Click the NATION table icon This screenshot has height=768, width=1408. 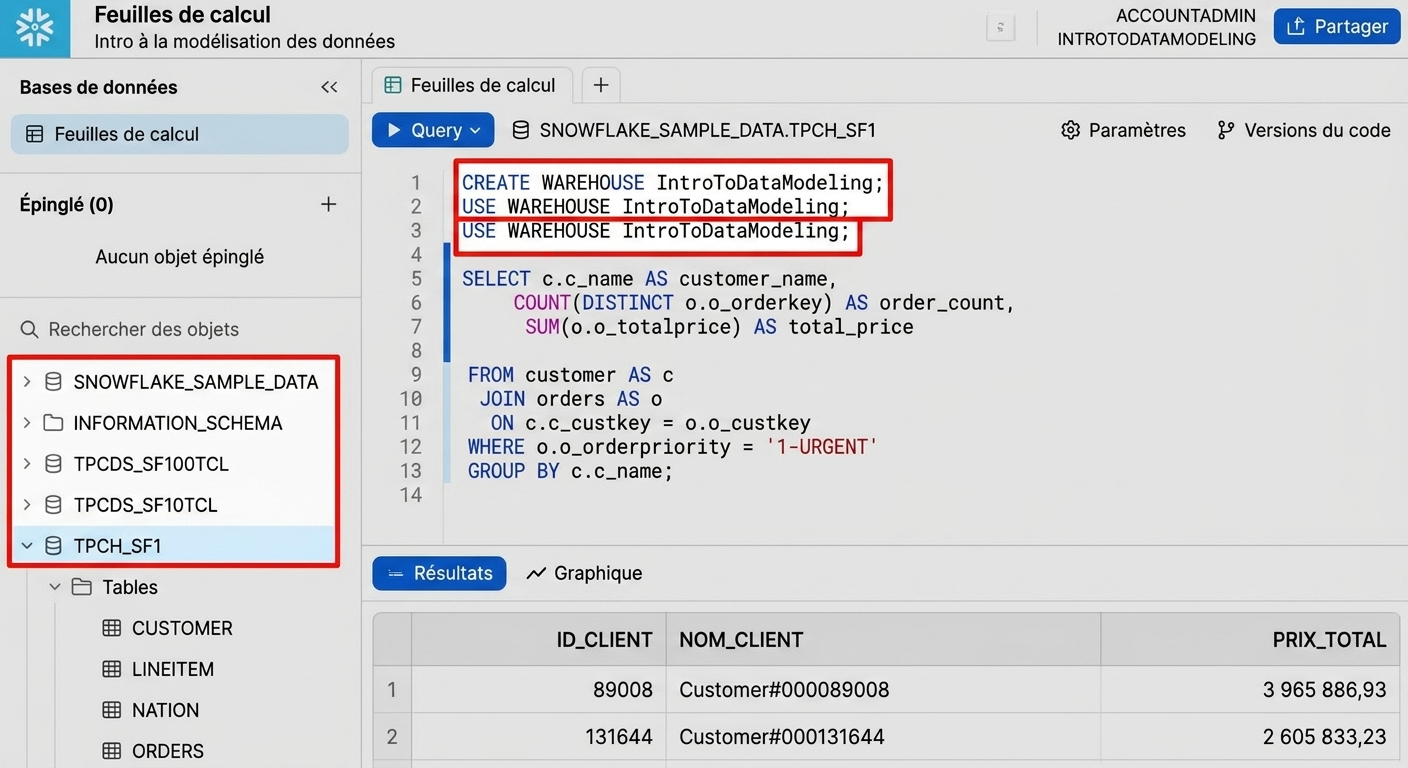(x=112, y=710)
